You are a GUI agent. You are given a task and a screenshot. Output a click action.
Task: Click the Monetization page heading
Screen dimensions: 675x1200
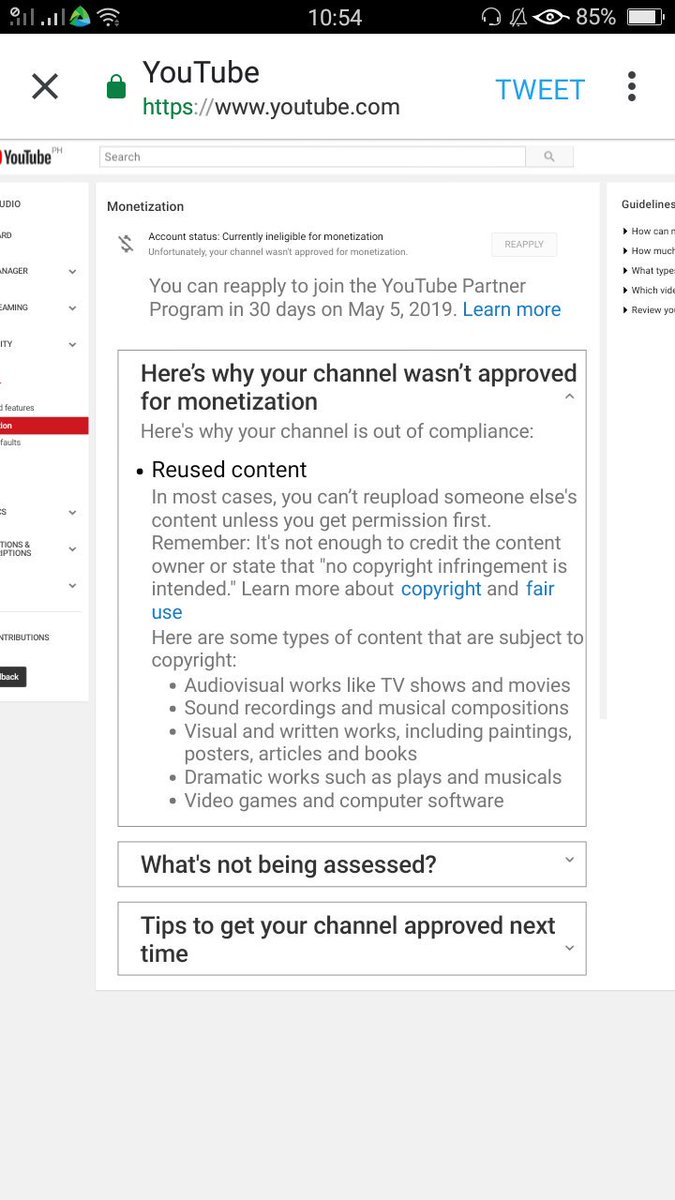point(146,207)
